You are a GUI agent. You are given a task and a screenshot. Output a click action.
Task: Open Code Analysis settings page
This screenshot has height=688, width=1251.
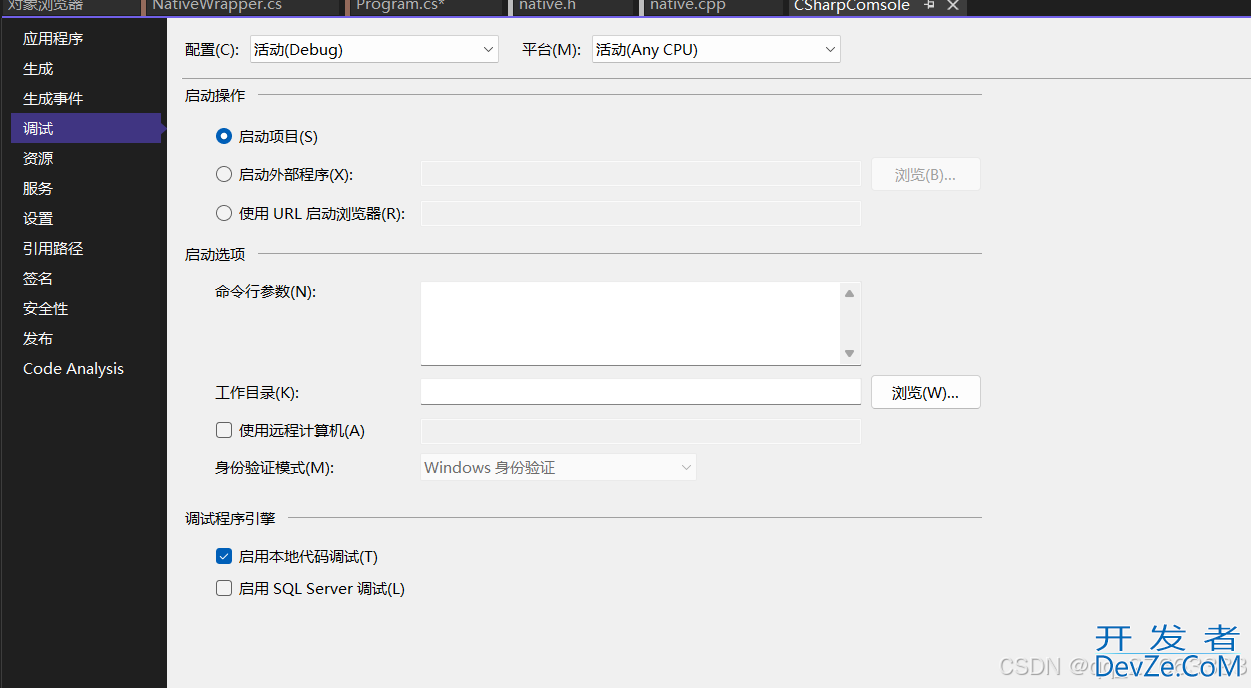[73, 369]
